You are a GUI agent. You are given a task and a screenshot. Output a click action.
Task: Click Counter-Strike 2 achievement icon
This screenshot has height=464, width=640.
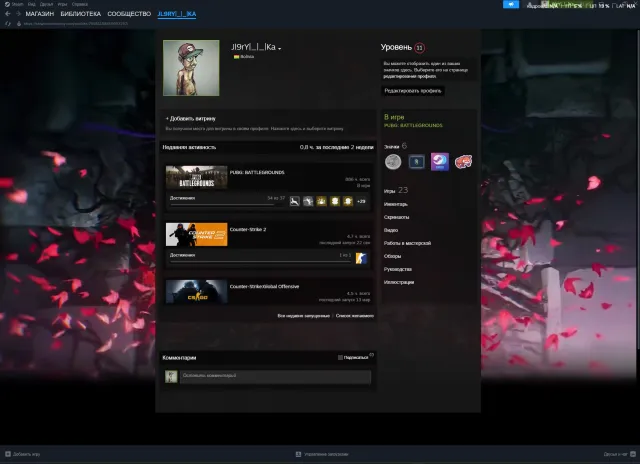click(x=361, y=258)
